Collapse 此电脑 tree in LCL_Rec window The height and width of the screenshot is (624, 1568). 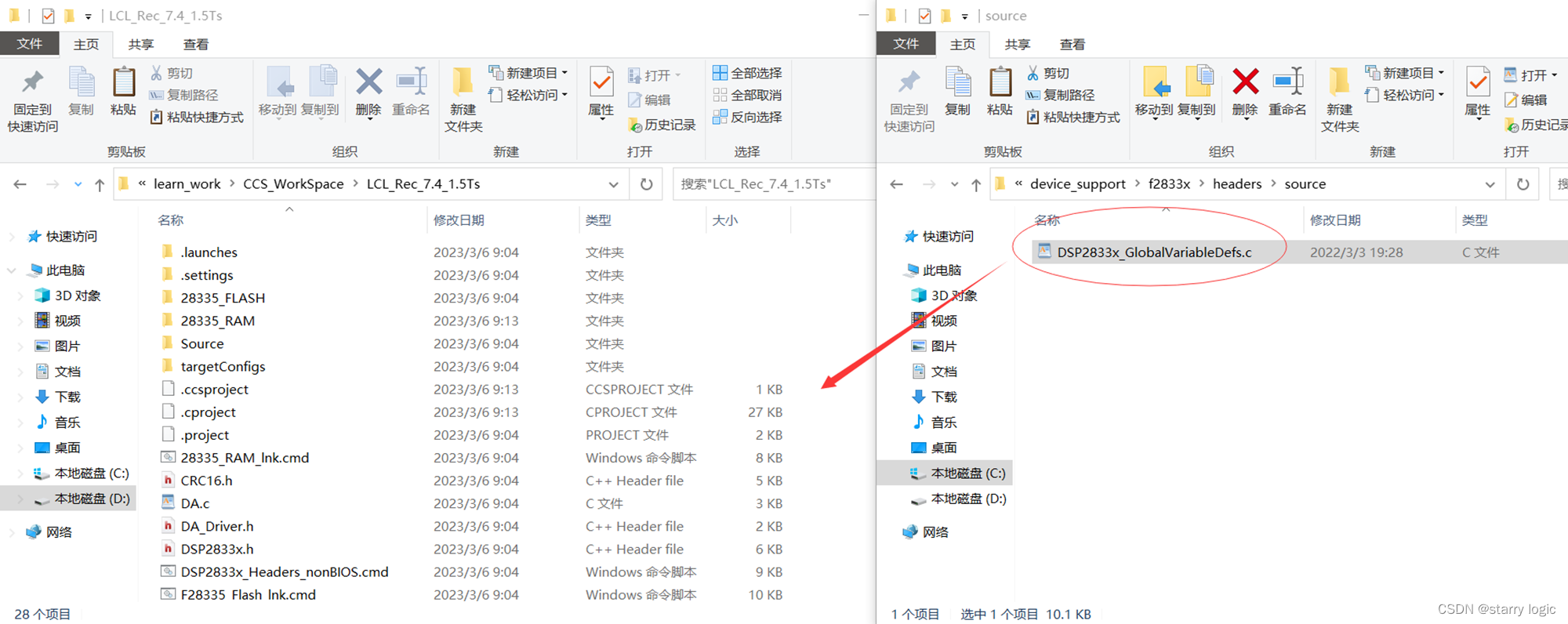pos(12,270)
